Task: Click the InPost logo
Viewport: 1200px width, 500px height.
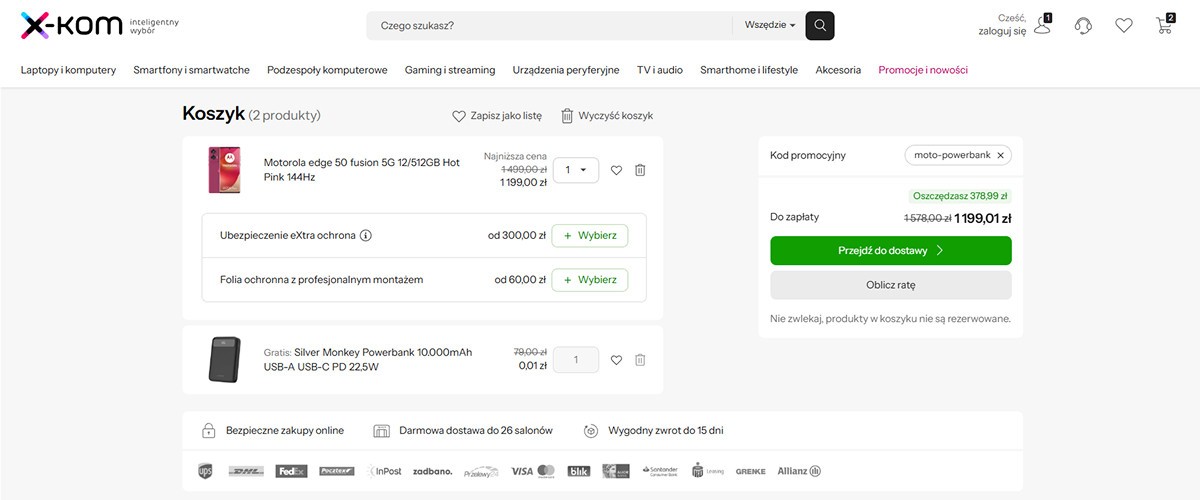Action: tap(384, 471)
